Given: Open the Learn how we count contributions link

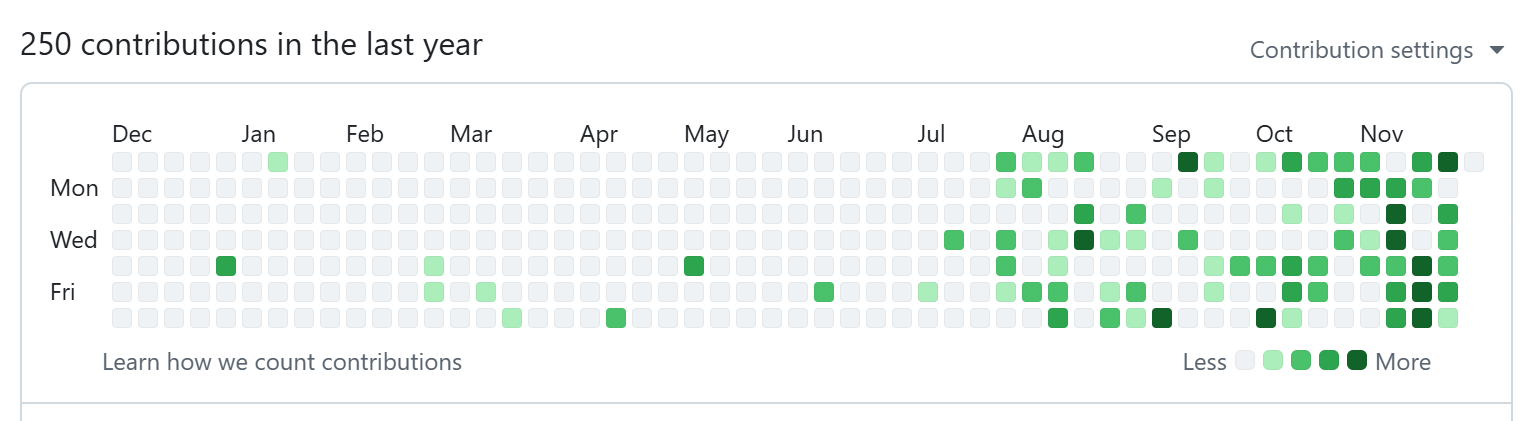Looking at the screenshot, I should [x=282, y=361].
